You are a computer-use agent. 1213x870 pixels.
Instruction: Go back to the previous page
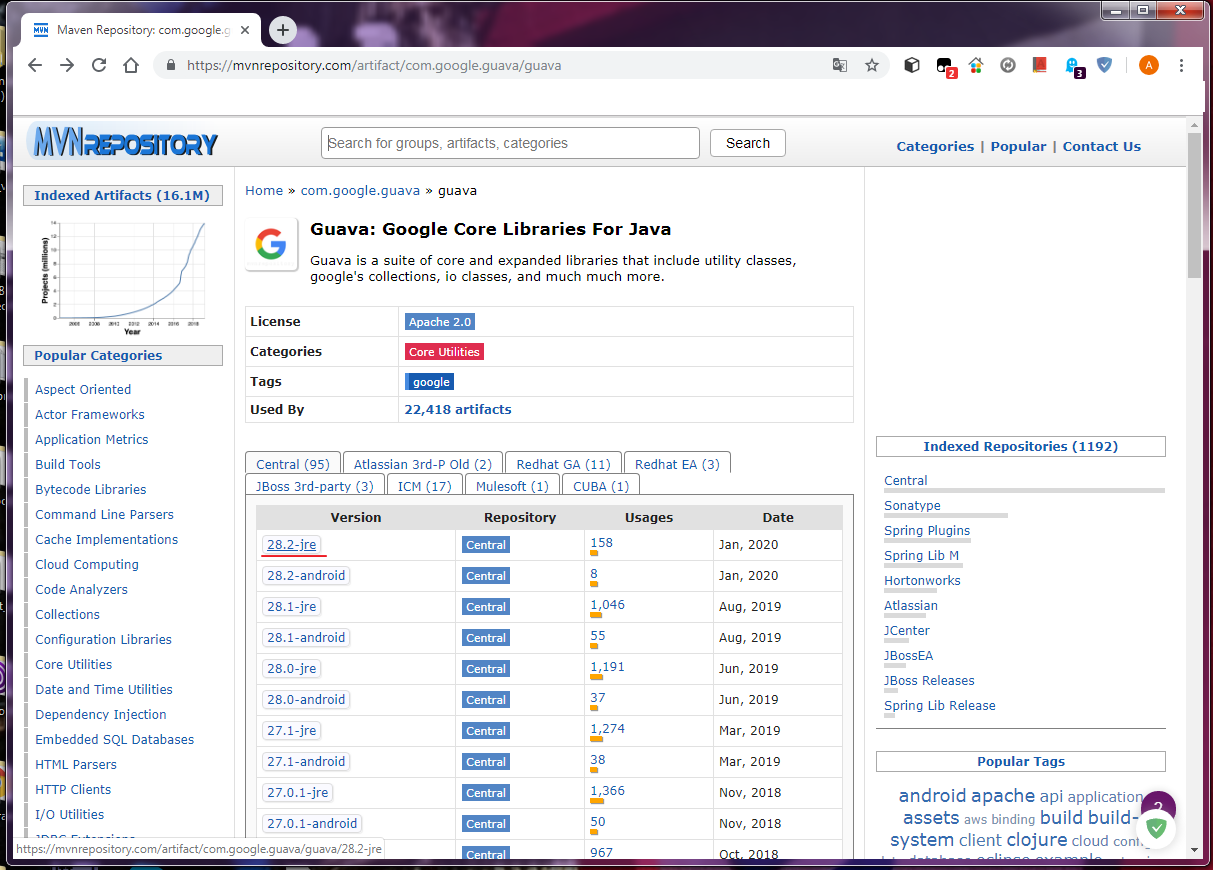35,65
